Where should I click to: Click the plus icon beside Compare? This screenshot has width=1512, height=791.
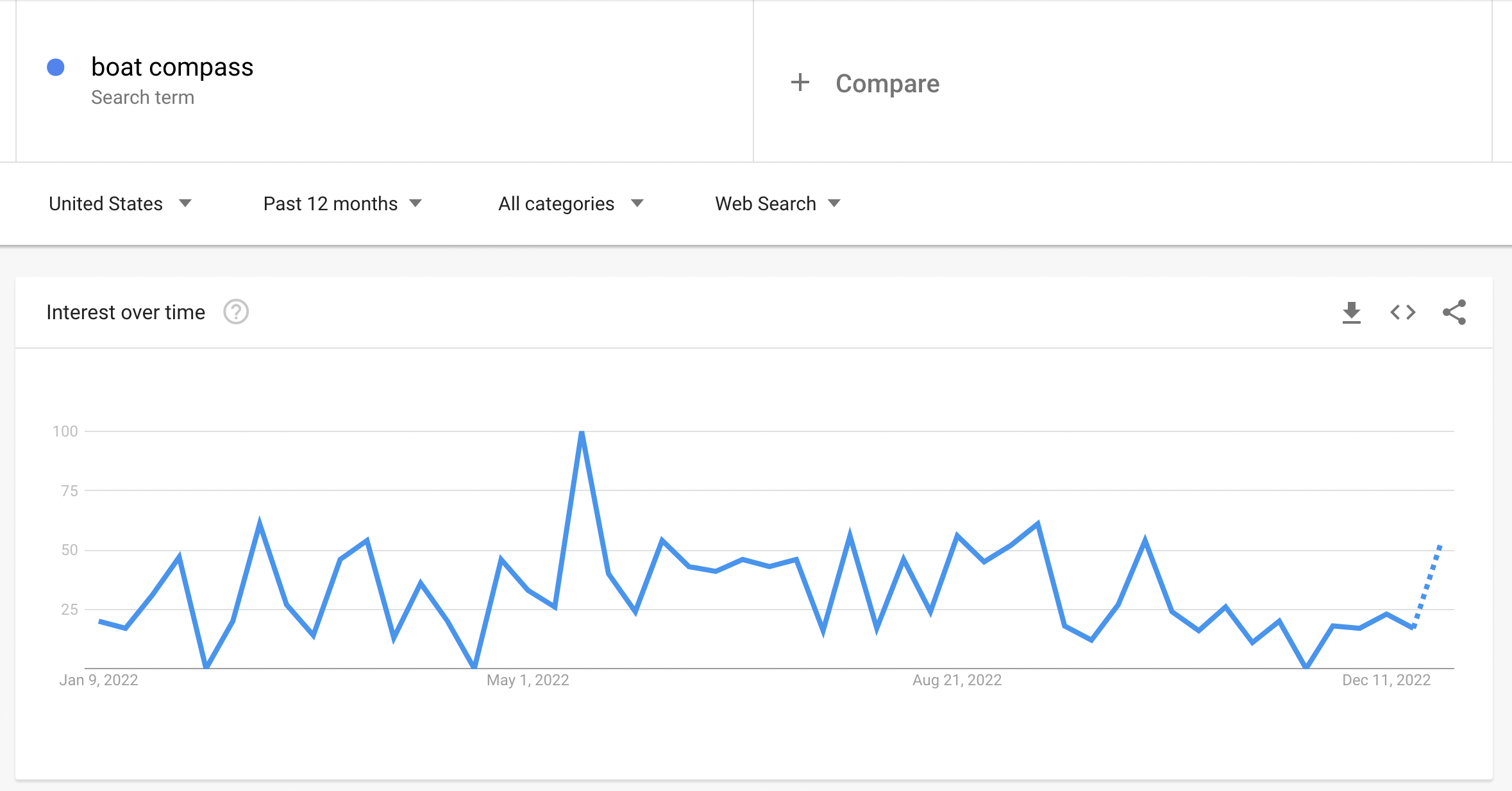click(800, 82)
